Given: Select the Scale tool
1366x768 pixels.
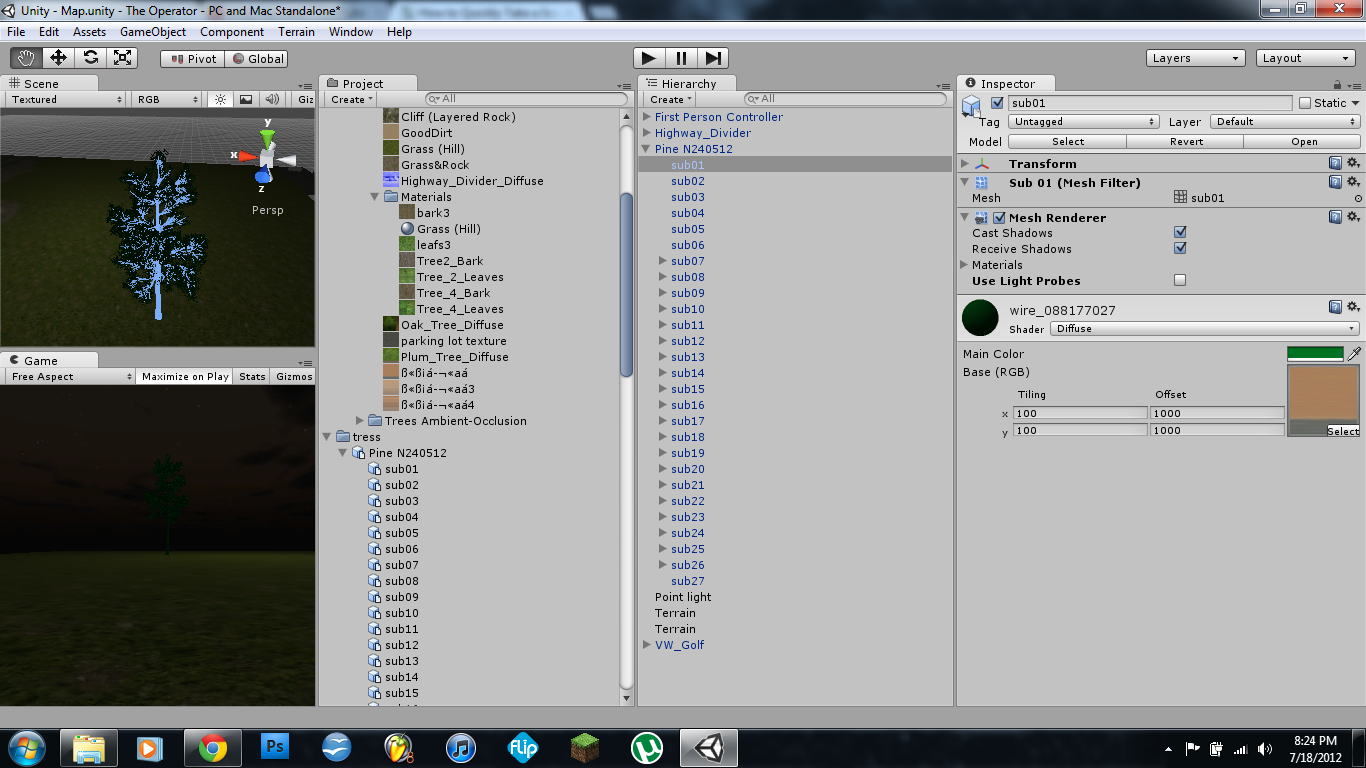Looking at the screenshot, I should 122,58.
